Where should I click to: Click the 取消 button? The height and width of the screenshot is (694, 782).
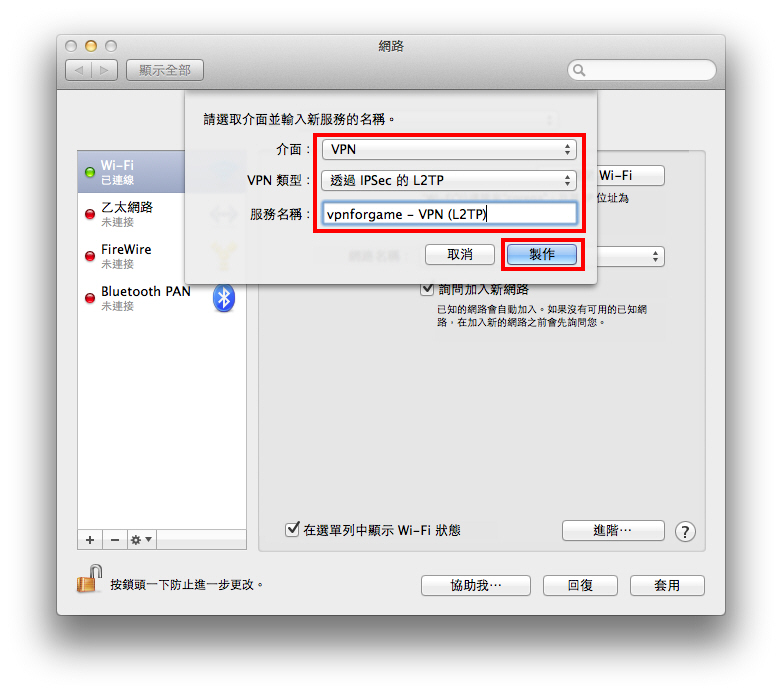click(x=460, y=254)
